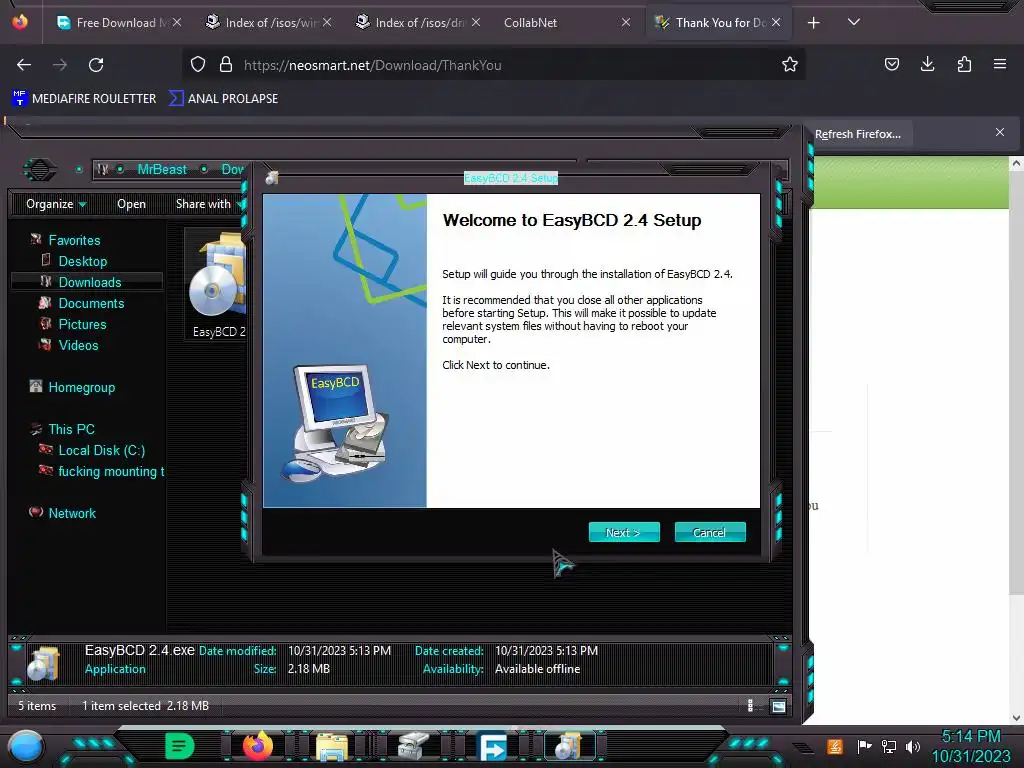Open the tracking protection shield icon
The image size is (1024, 768).
pyautogui.click(x=198, y=65)
